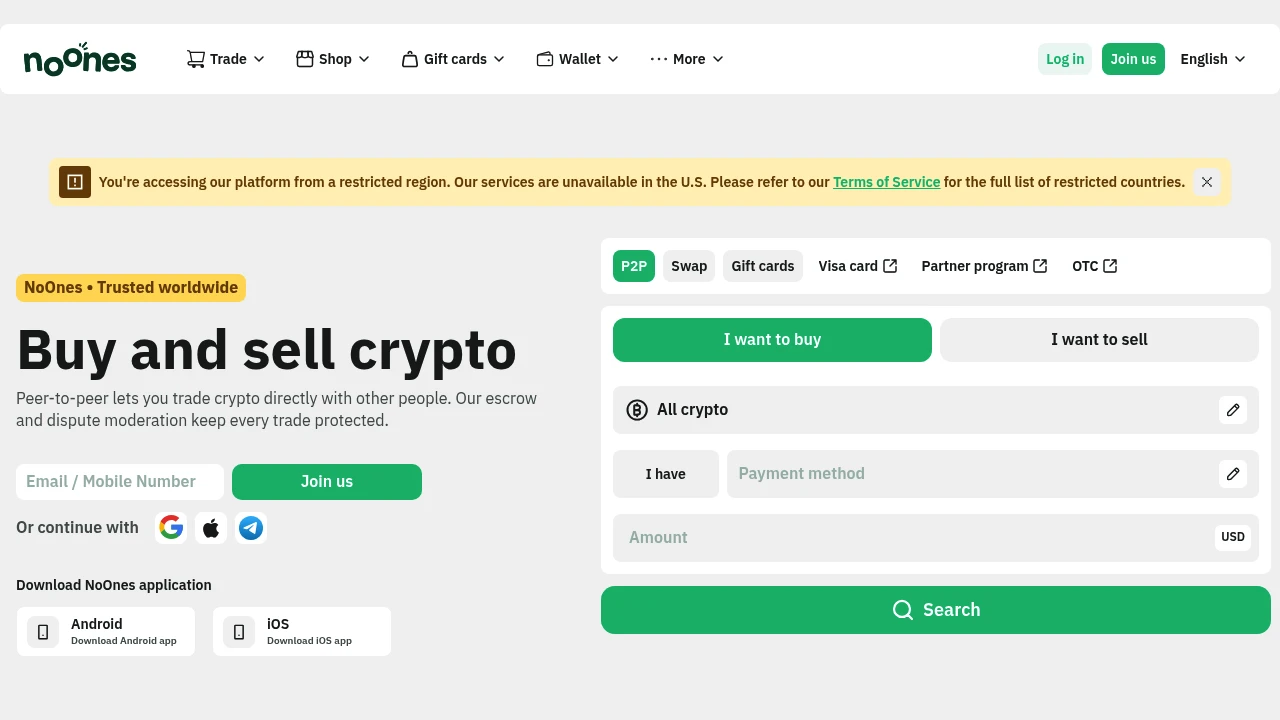Toggle the I have selector

point(666,474)
